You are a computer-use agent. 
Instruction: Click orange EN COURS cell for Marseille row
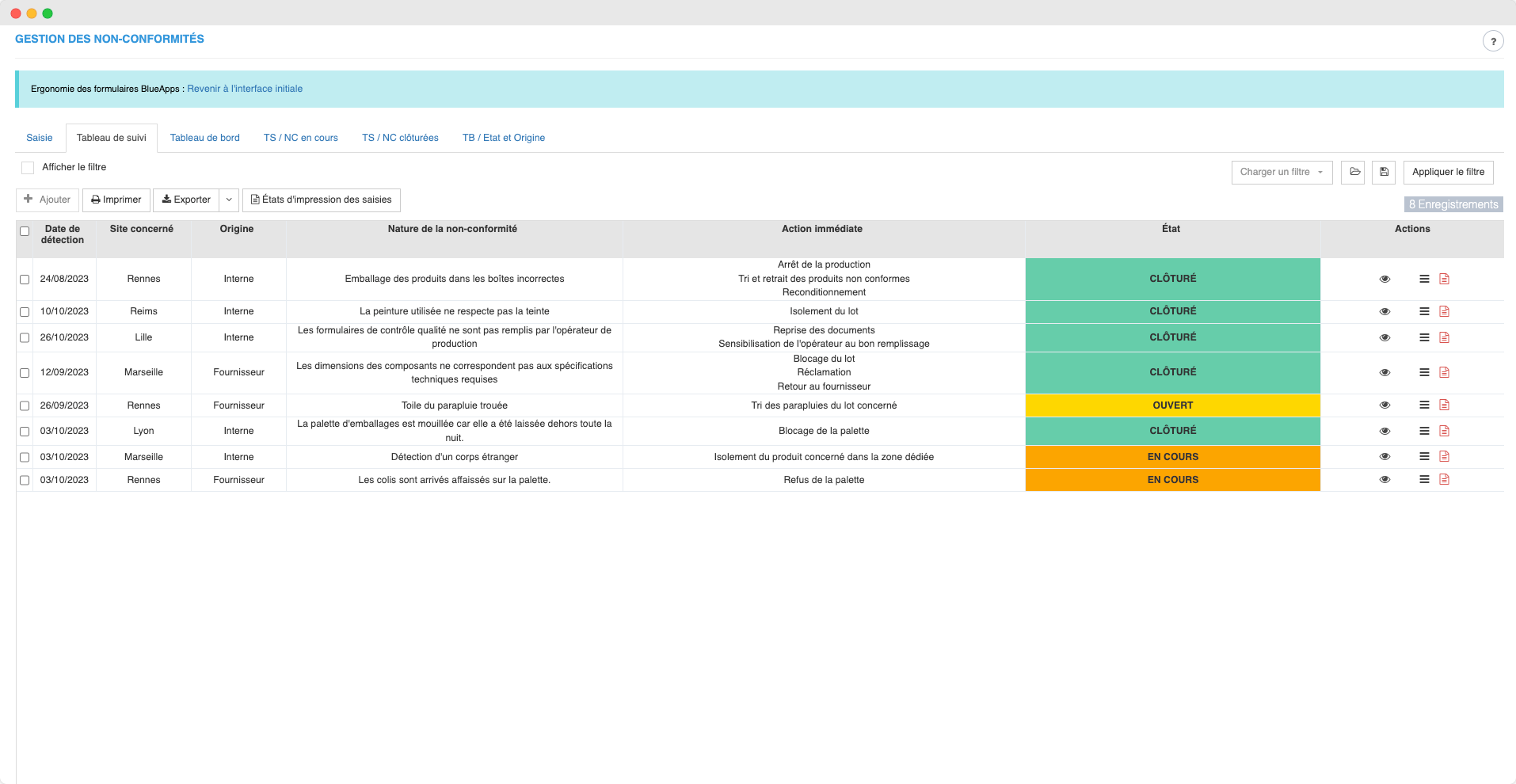(1173, 457)
